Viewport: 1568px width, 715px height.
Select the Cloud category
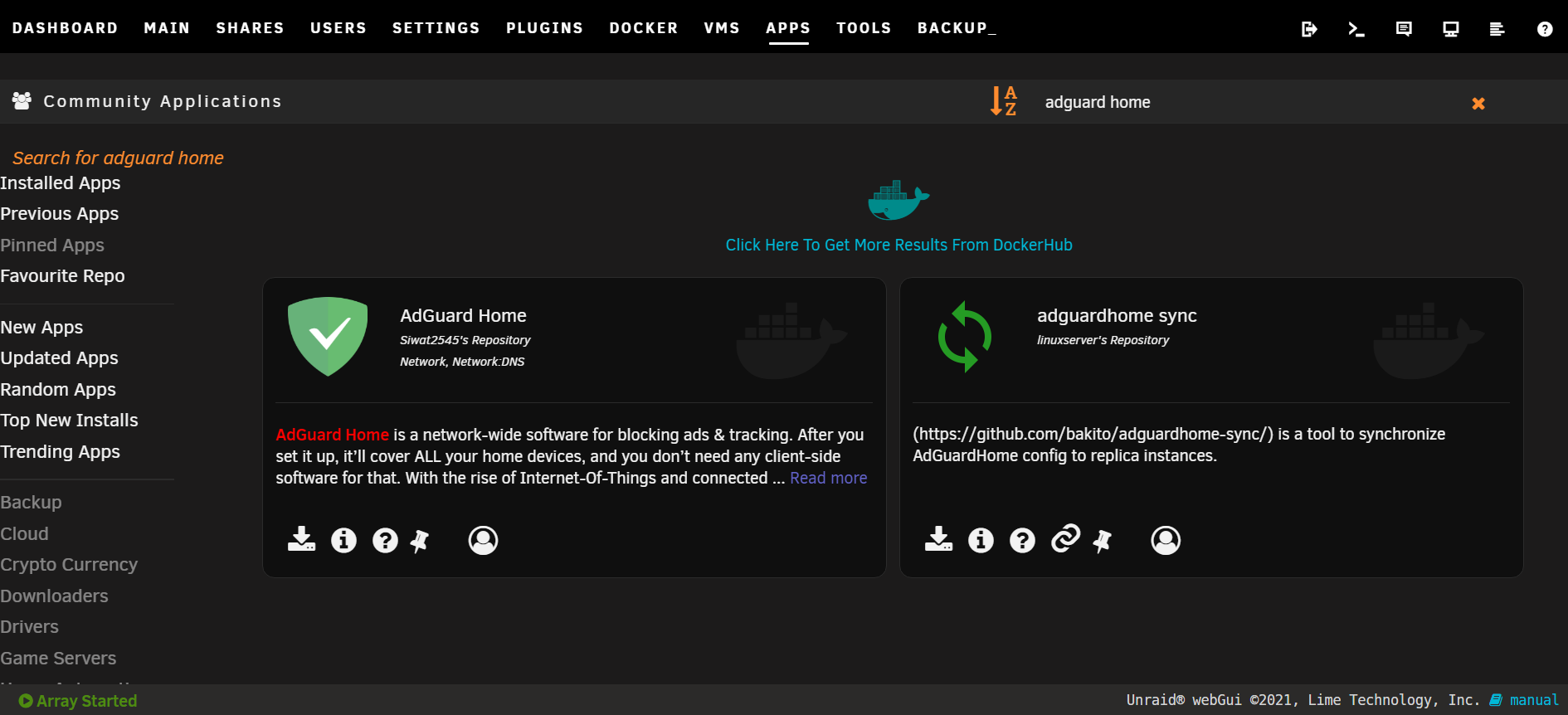pos(25,533)
